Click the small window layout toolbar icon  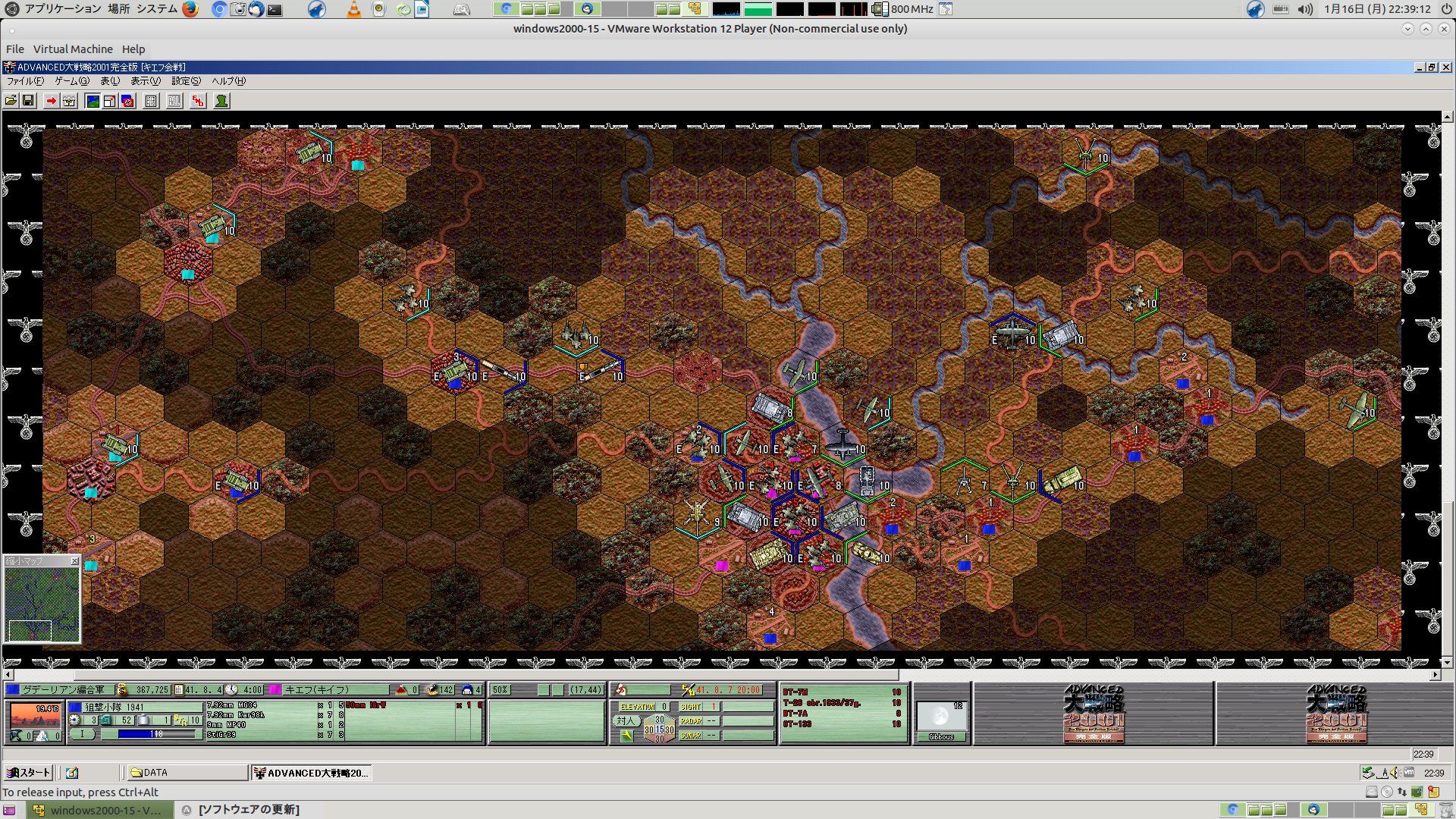[x=110, y=101]
